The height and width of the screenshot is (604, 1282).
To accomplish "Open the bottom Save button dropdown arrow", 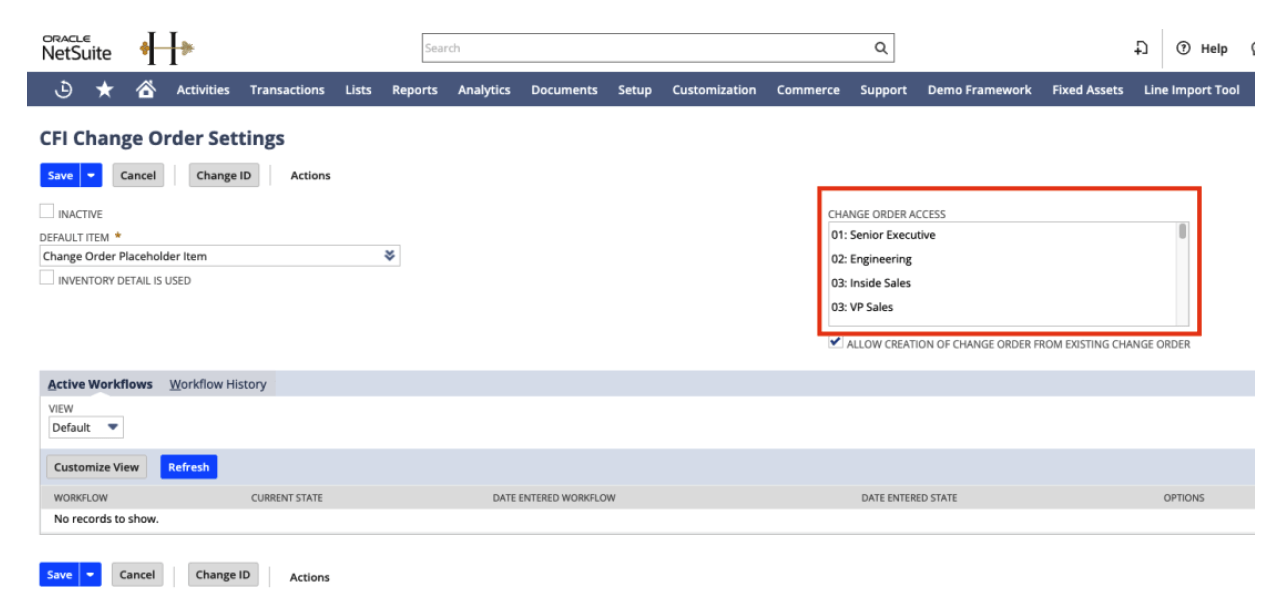I will (x=91, y=575).
